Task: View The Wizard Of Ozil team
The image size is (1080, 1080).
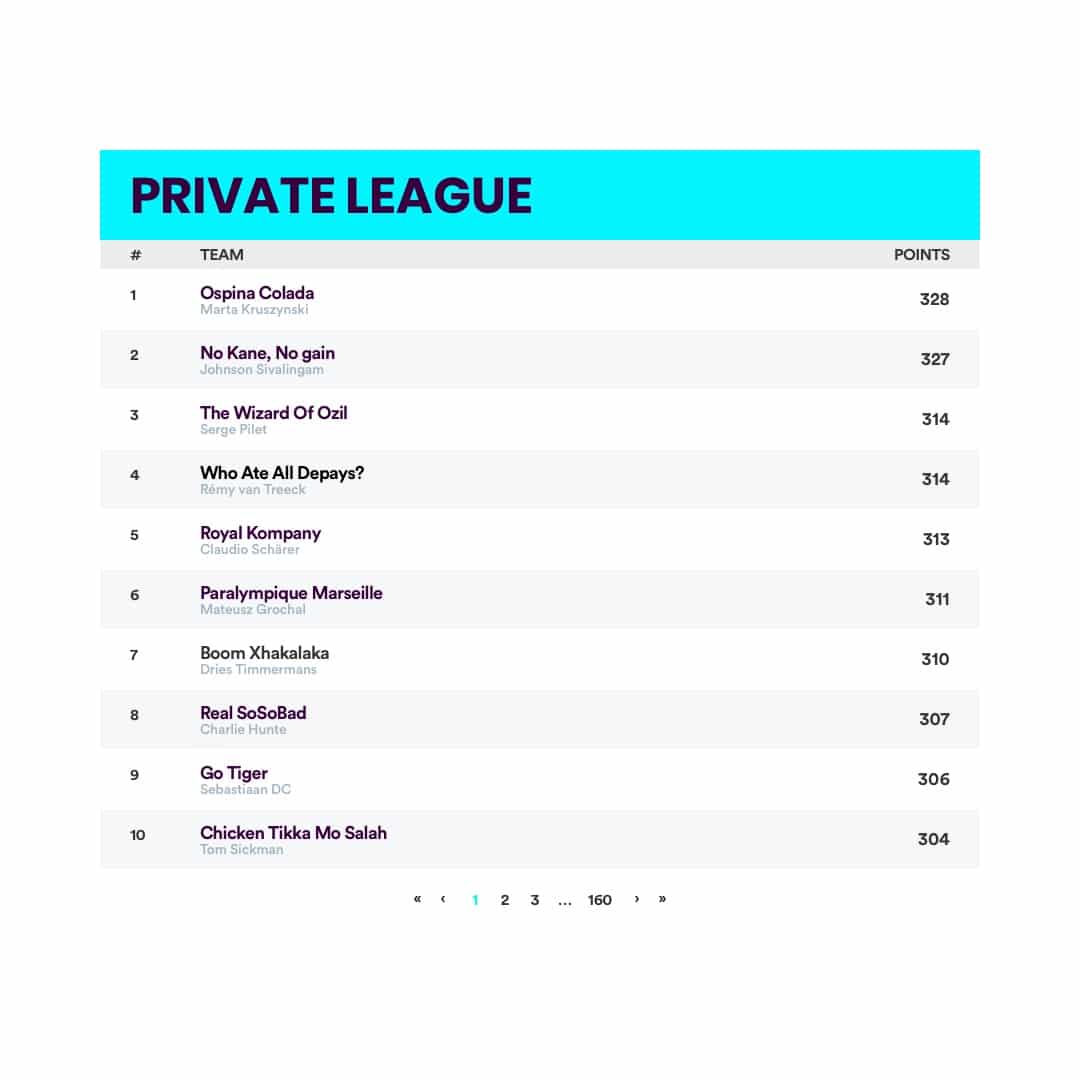Action: pyautogui.click(x=273, y=413)
